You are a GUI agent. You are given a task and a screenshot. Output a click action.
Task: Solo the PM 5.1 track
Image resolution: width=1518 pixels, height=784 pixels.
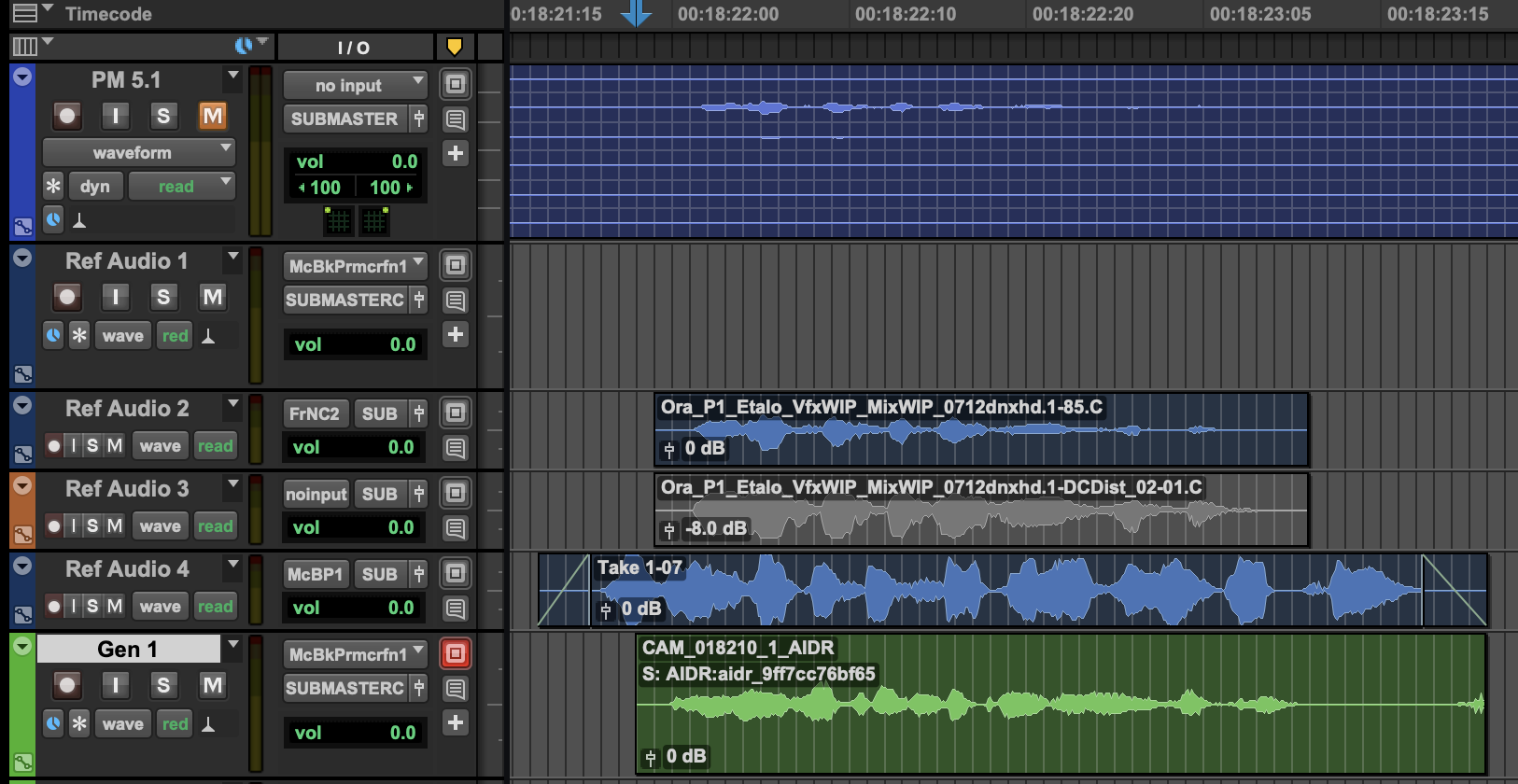163,116
